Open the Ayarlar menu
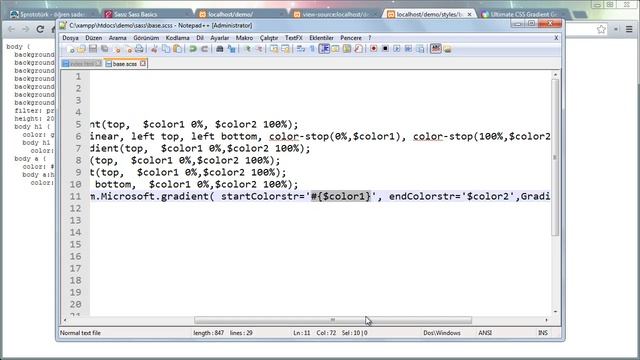 coord(220,38)
